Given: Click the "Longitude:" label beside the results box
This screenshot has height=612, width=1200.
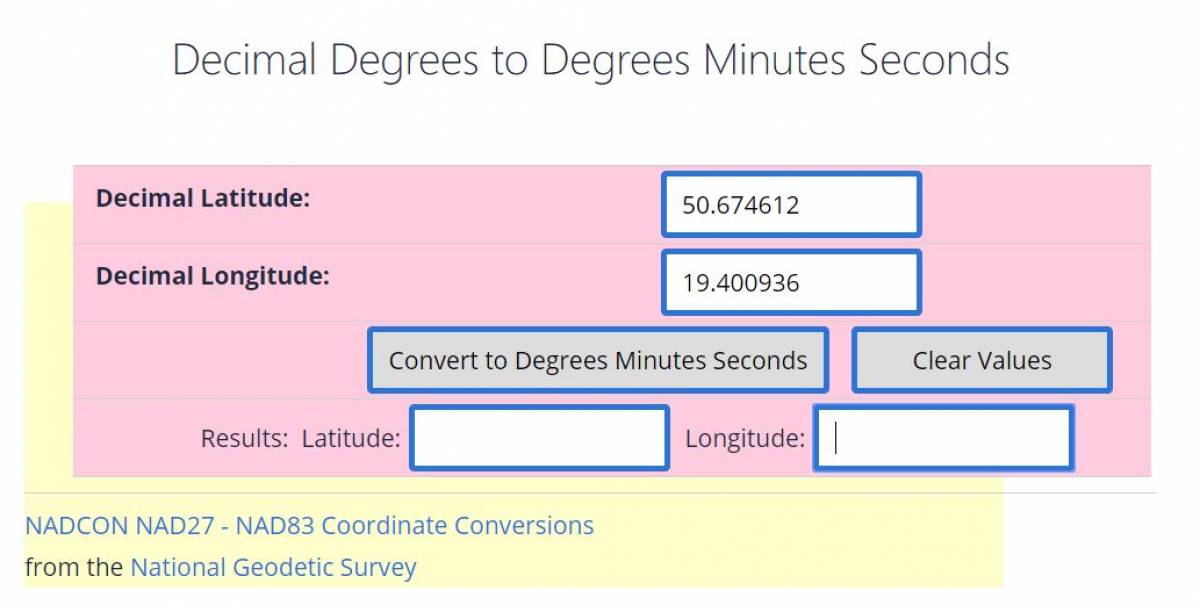Looking at the screenshot, I should coord(744,438).
